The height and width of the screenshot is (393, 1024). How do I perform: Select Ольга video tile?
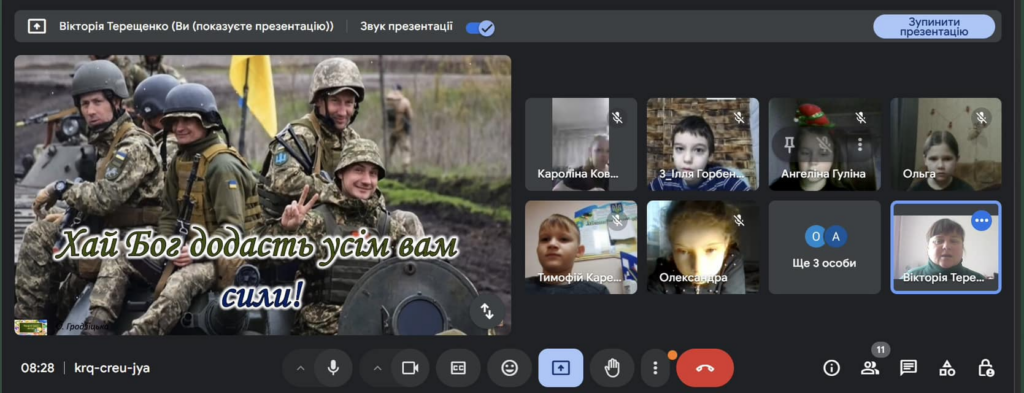(946, 144)
